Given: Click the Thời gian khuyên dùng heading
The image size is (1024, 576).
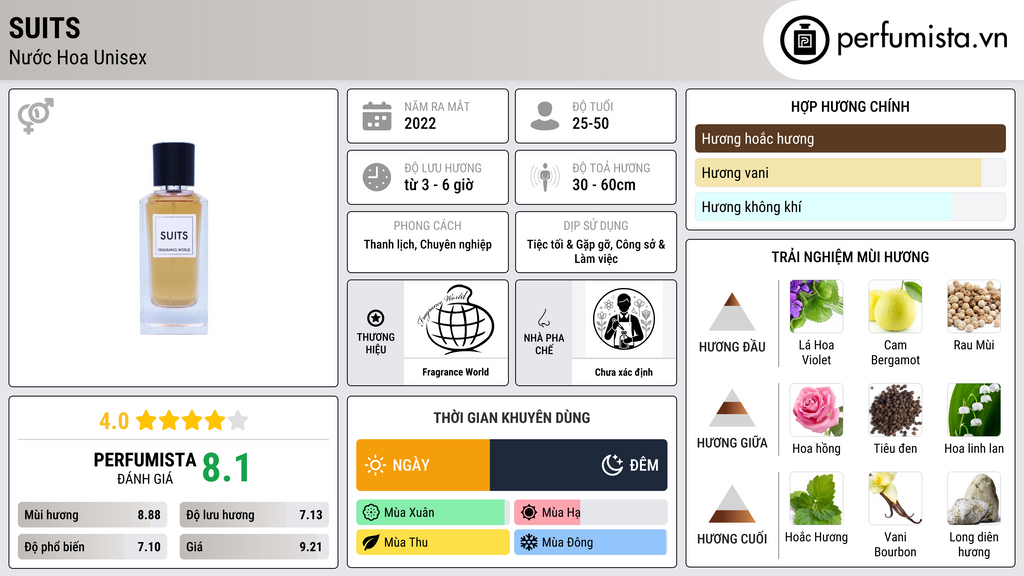Looking at the screenshot, I should click(512, 418).
